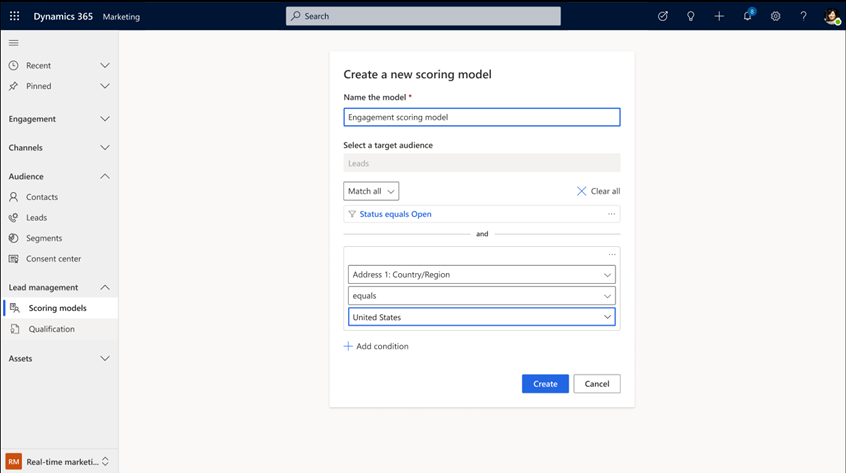Expand the Assets group chevron
Image resolution: width=846 pixels, height=473 pixels.
[105, 359]
